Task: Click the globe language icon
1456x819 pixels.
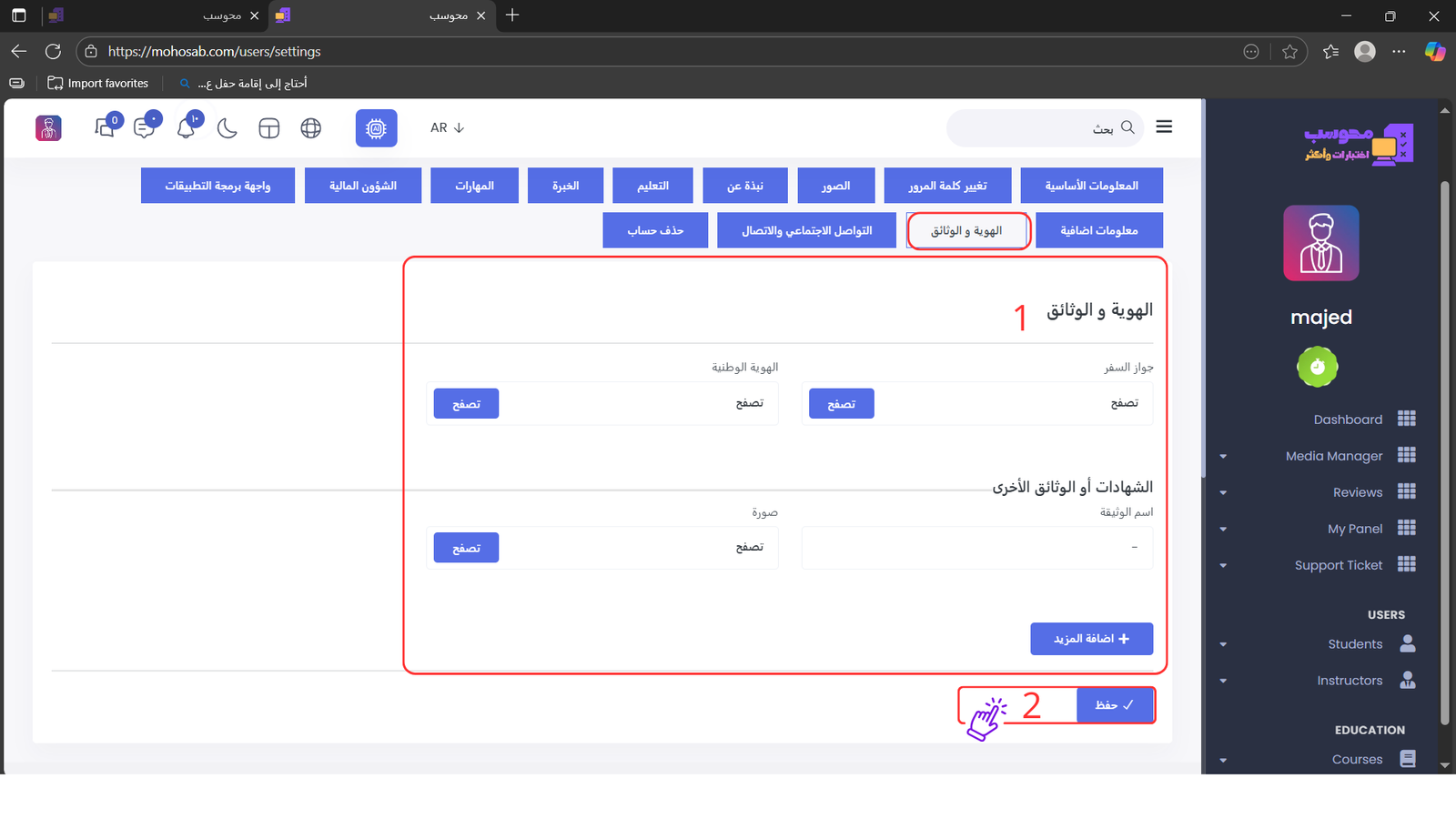Action: pyautogui.click(x=311, y=128)
